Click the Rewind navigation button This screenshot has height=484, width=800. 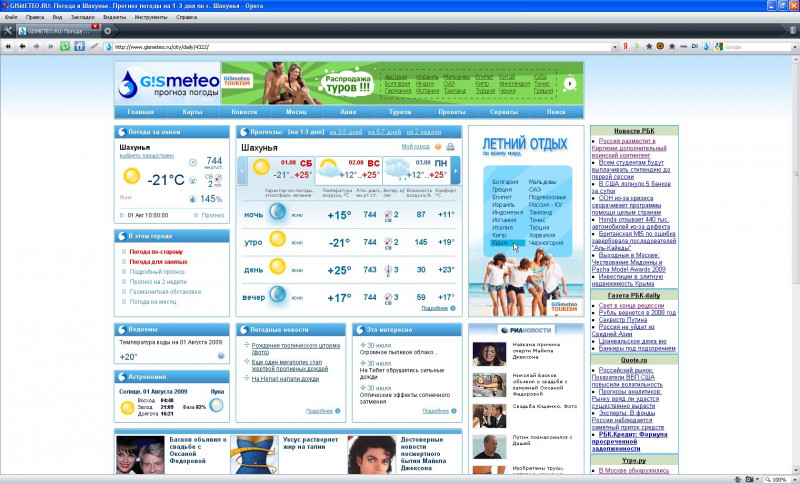click(x=8, y=46)
